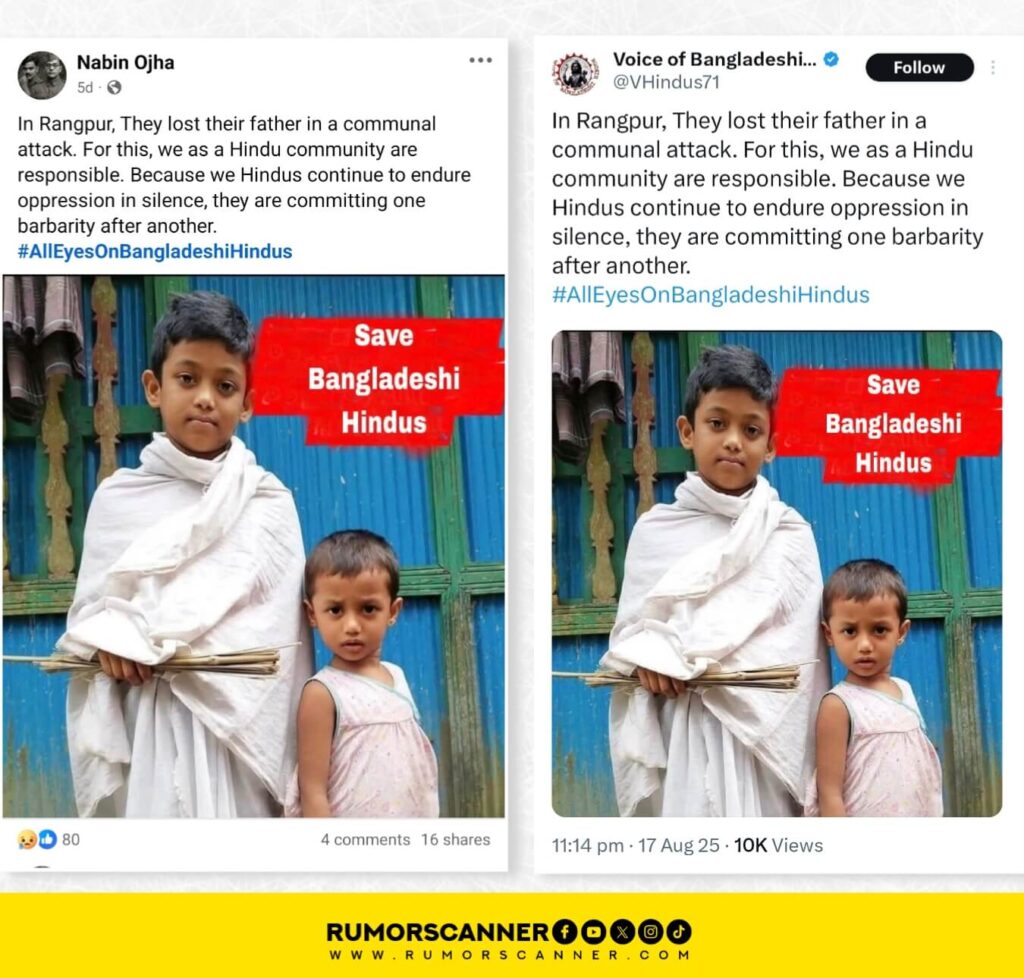Open Rumor Scanner's Instagram icon

[650, 932]
